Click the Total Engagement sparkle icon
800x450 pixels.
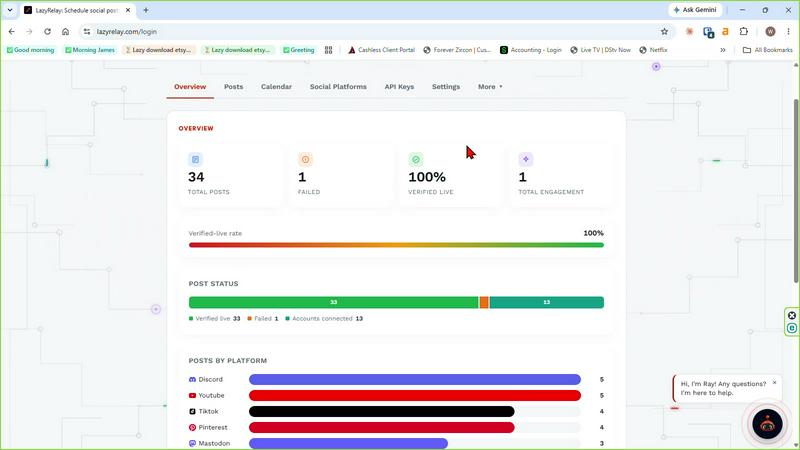click(x=526, y=160)
